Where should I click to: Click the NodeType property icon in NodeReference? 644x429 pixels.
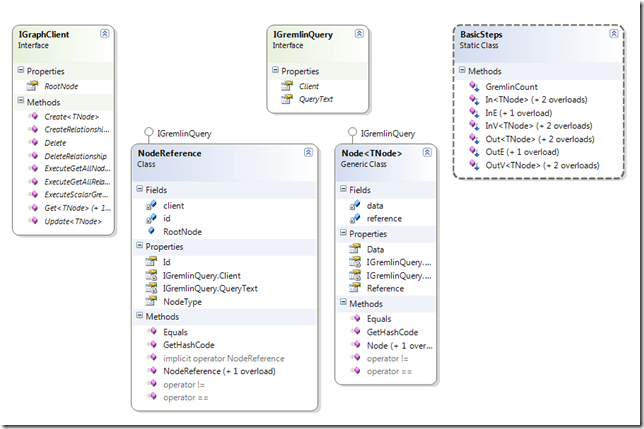point(151,301)
